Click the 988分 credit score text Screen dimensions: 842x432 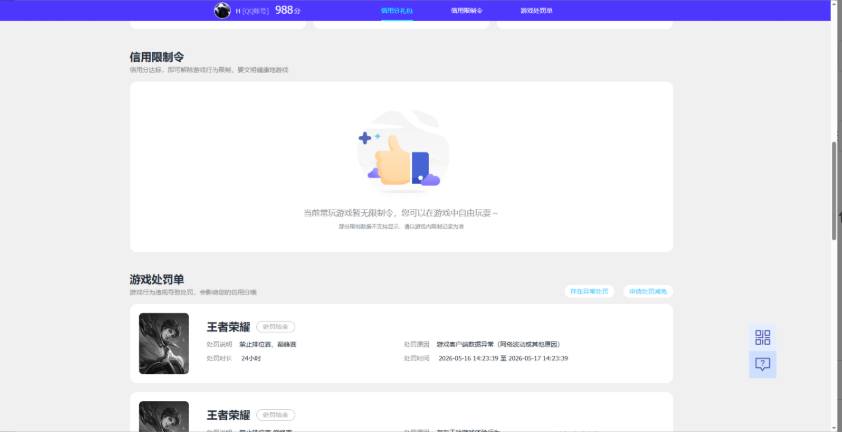[288, 10]
